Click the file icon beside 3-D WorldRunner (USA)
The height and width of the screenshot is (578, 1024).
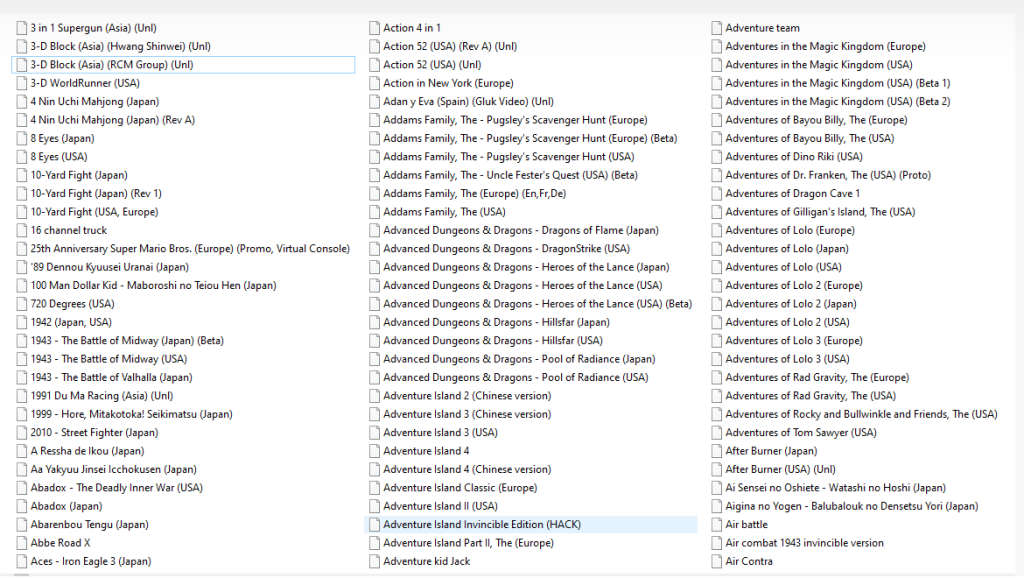[22, 83]
